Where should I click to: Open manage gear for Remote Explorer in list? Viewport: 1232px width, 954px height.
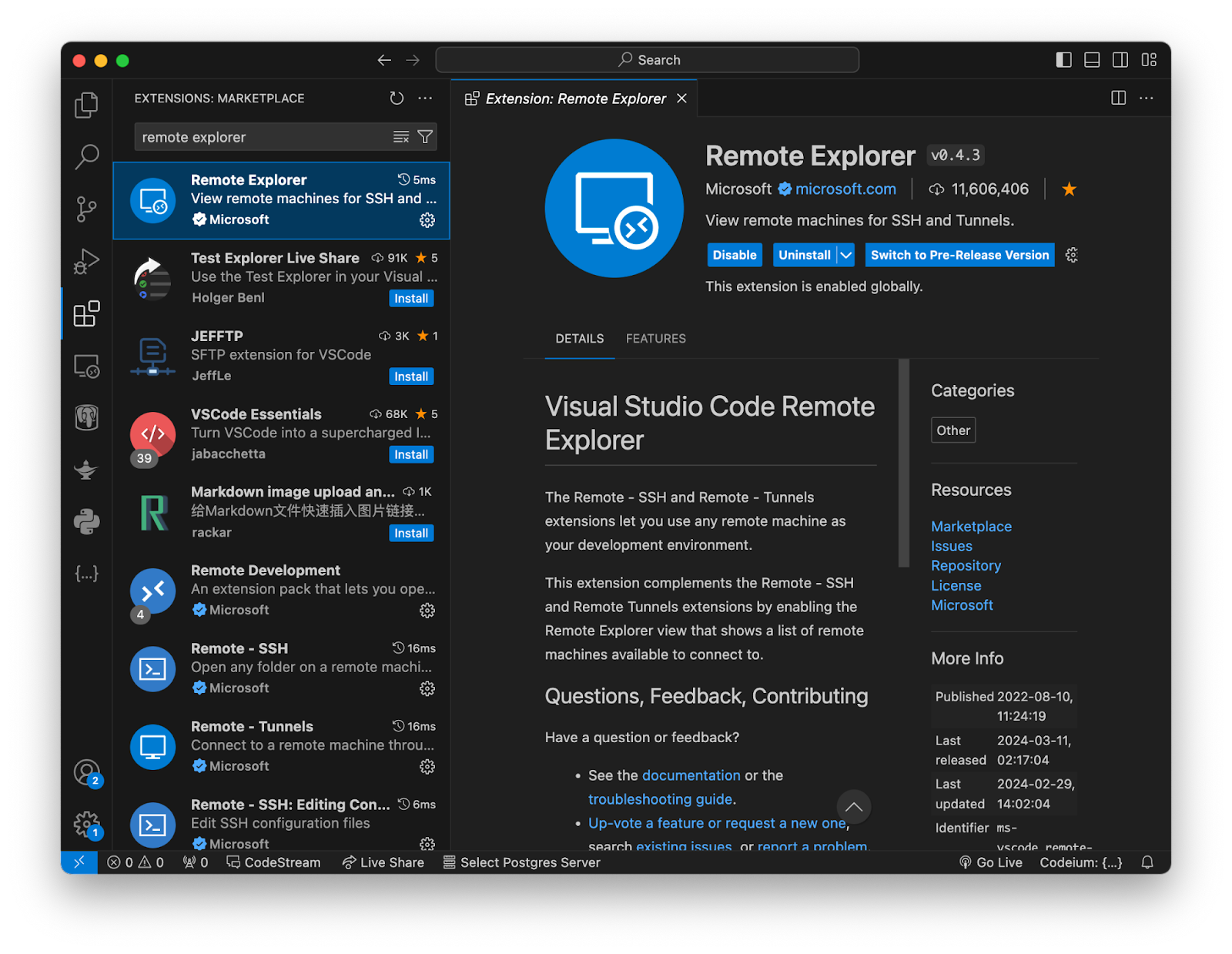(427, 220)
